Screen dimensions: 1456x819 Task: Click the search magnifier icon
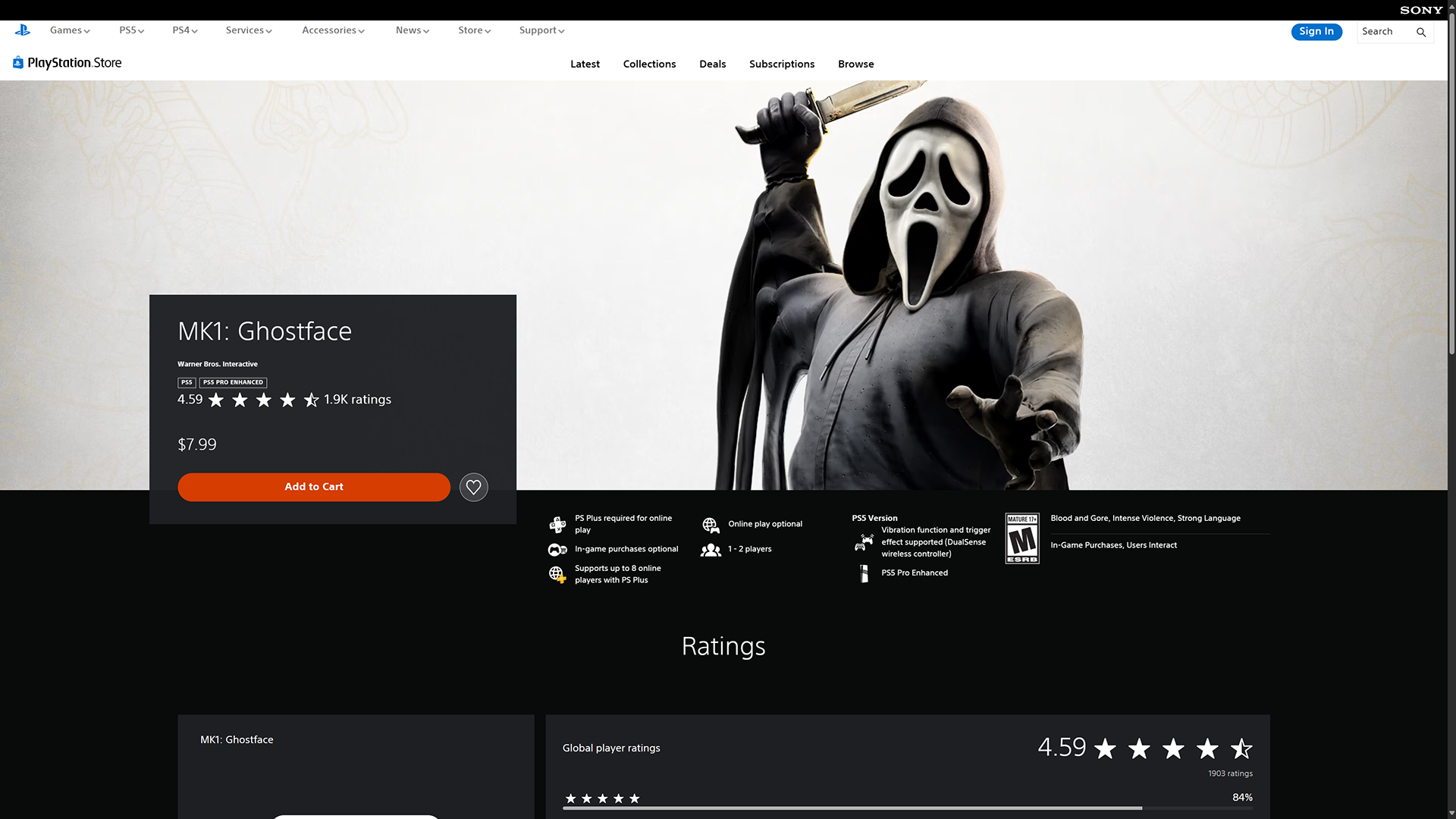(x=1421, y=32)
